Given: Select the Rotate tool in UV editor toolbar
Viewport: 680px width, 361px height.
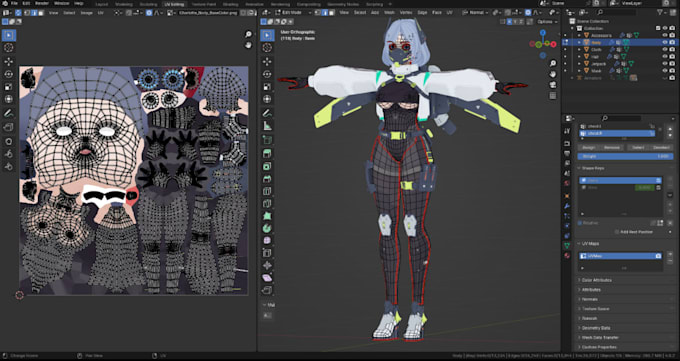Looking at the screenshot, I should [9, 74].
